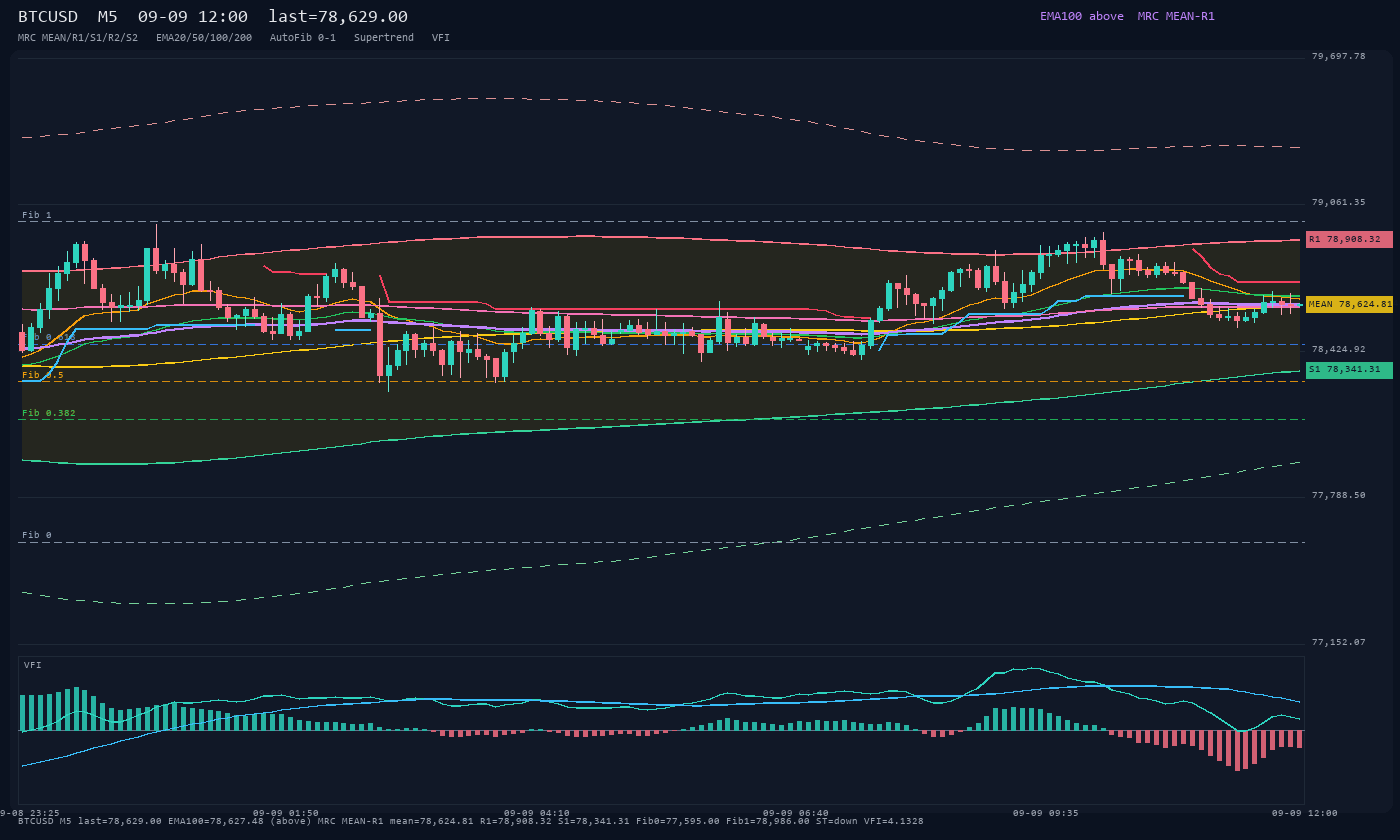Click the Fib 0 level label
The height and width of the screenshot is (840, 1400).
point(37,535)
